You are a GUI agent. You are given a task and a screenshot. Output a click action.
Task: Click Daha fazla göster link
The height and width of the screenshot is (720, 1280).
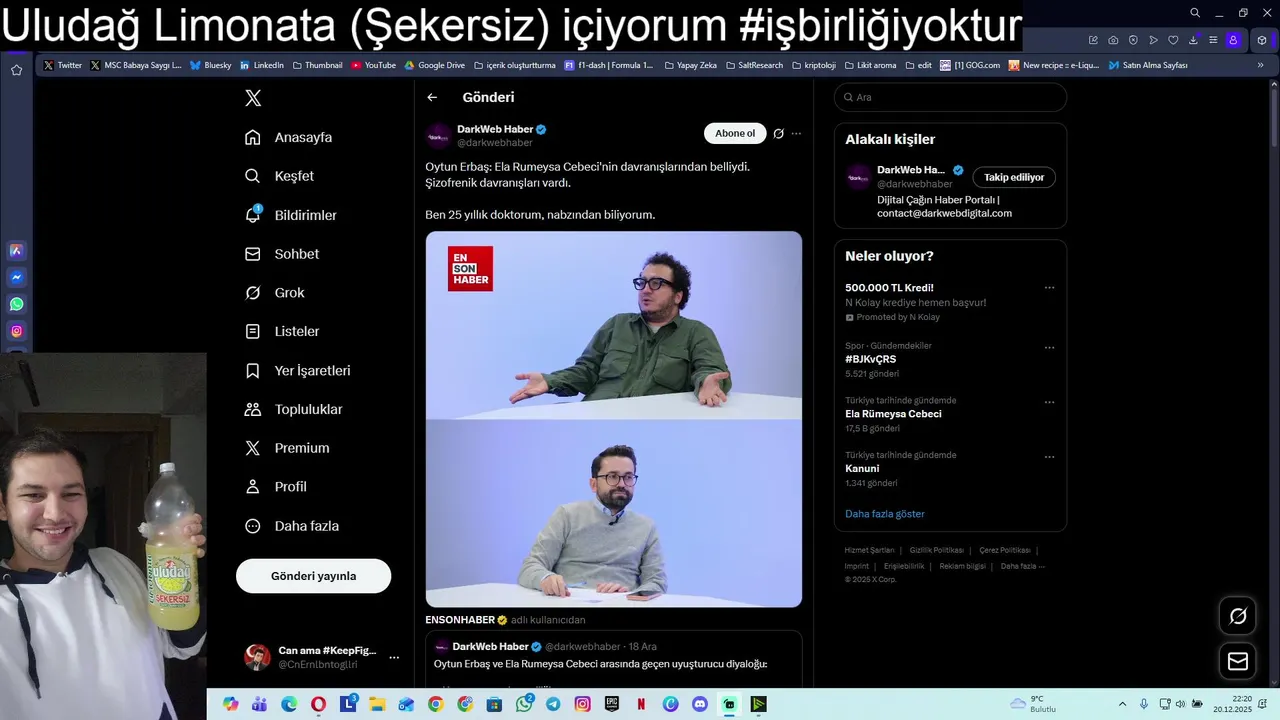[x=885, y=514]
